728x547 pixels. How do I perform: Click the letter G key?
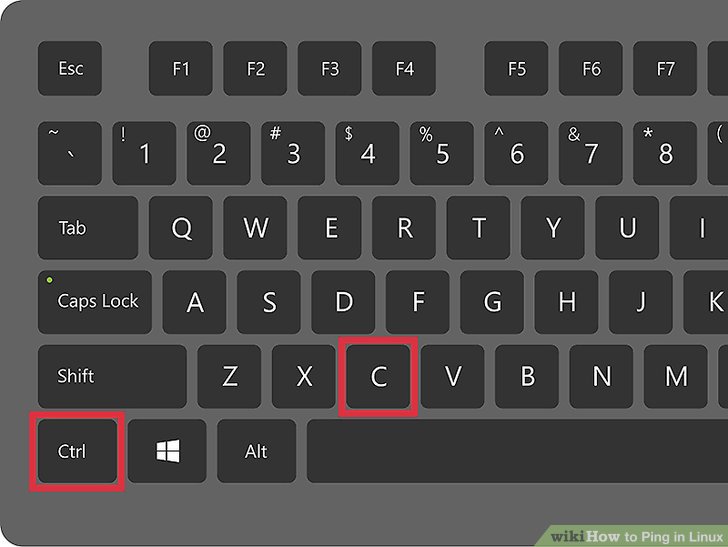point(492,302)
